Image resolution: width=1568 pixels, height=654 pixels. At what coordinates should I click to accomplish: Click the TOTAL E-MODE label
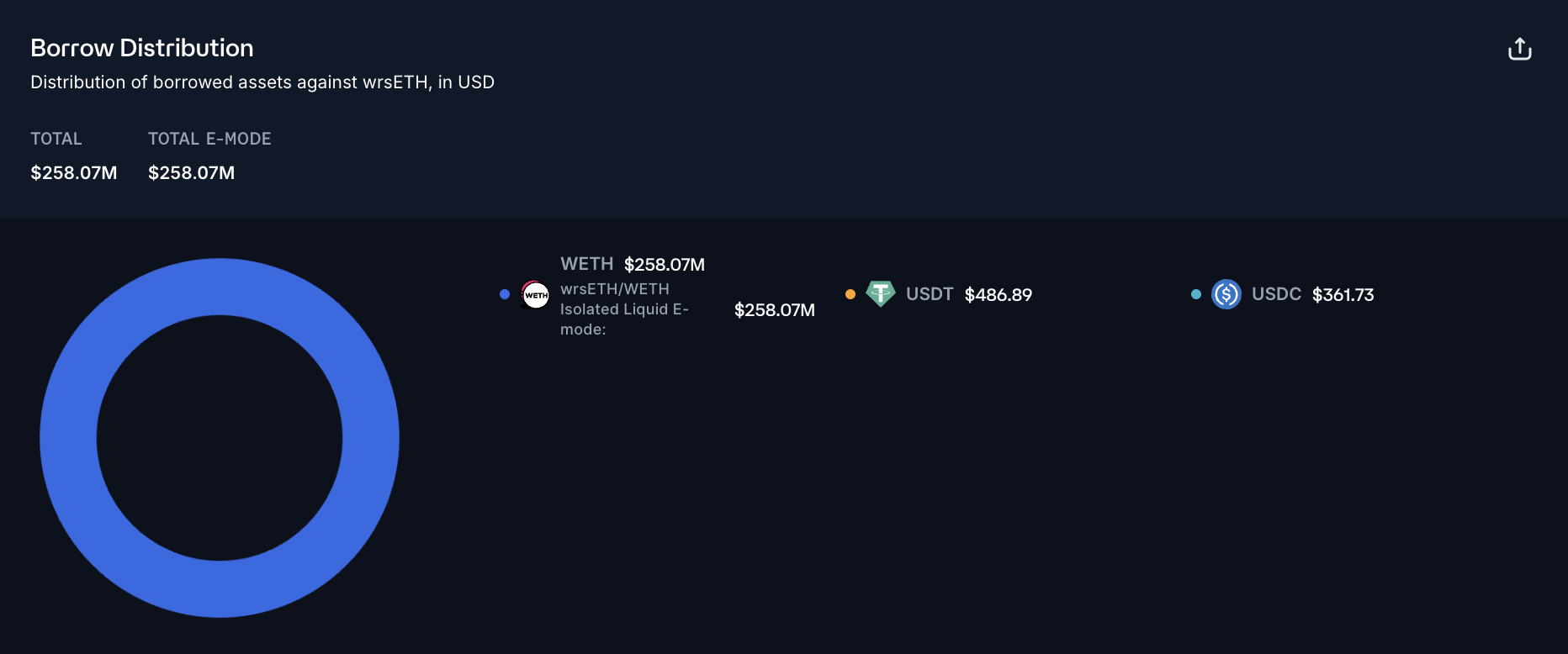tap(209, 139)
